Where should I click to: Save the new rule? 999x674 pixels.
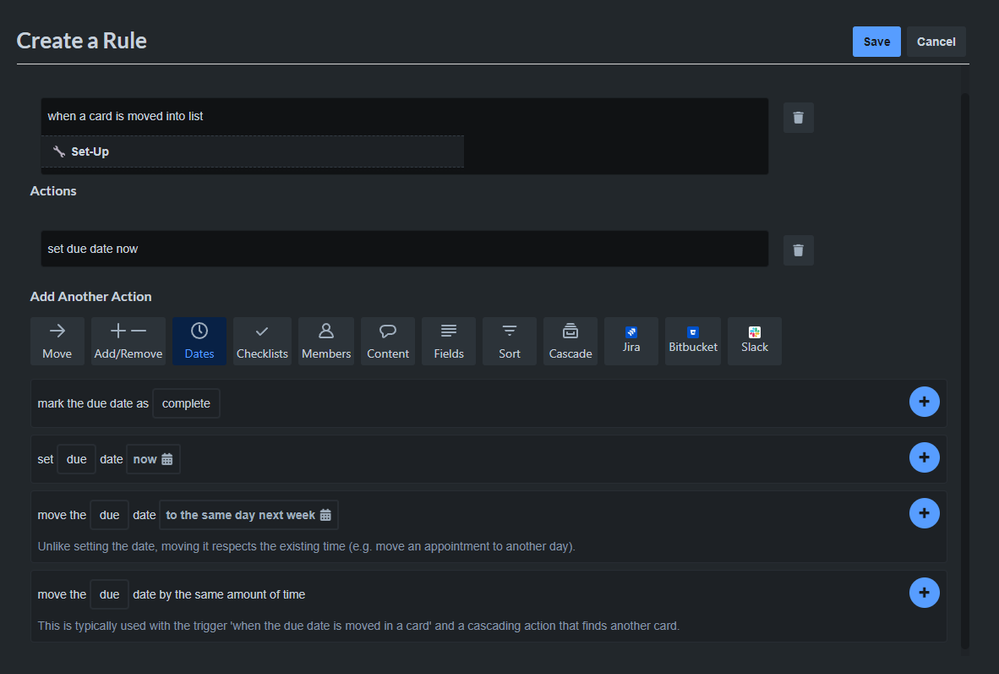point(876,41)
